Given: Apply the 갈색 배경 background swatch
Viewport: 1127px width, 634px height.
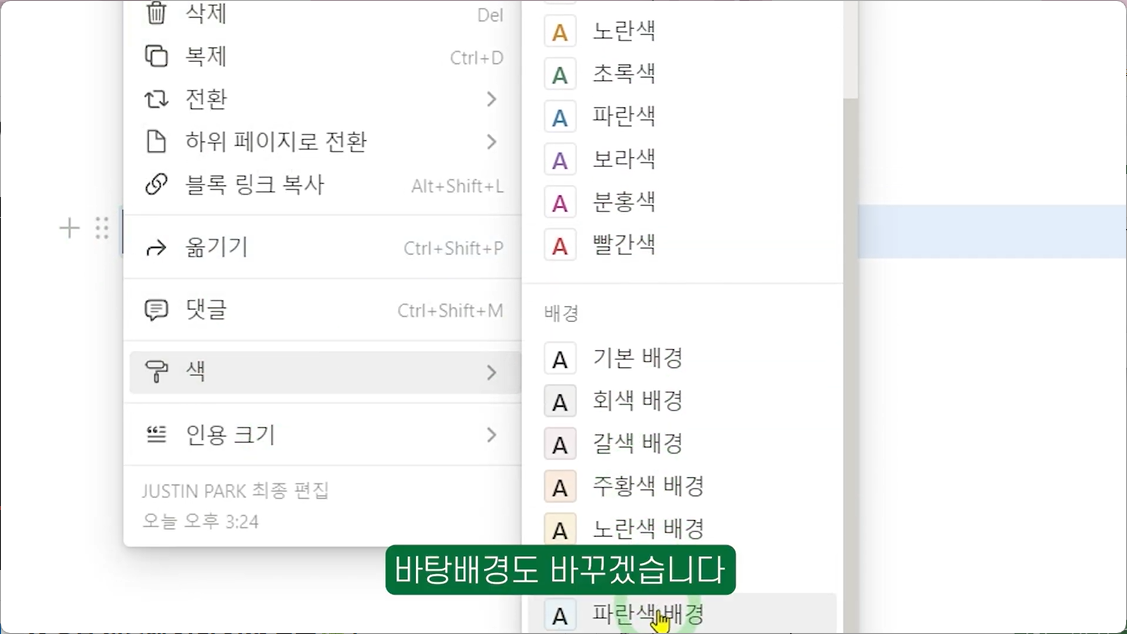Looking at the screenshot, I should point(560,444).
